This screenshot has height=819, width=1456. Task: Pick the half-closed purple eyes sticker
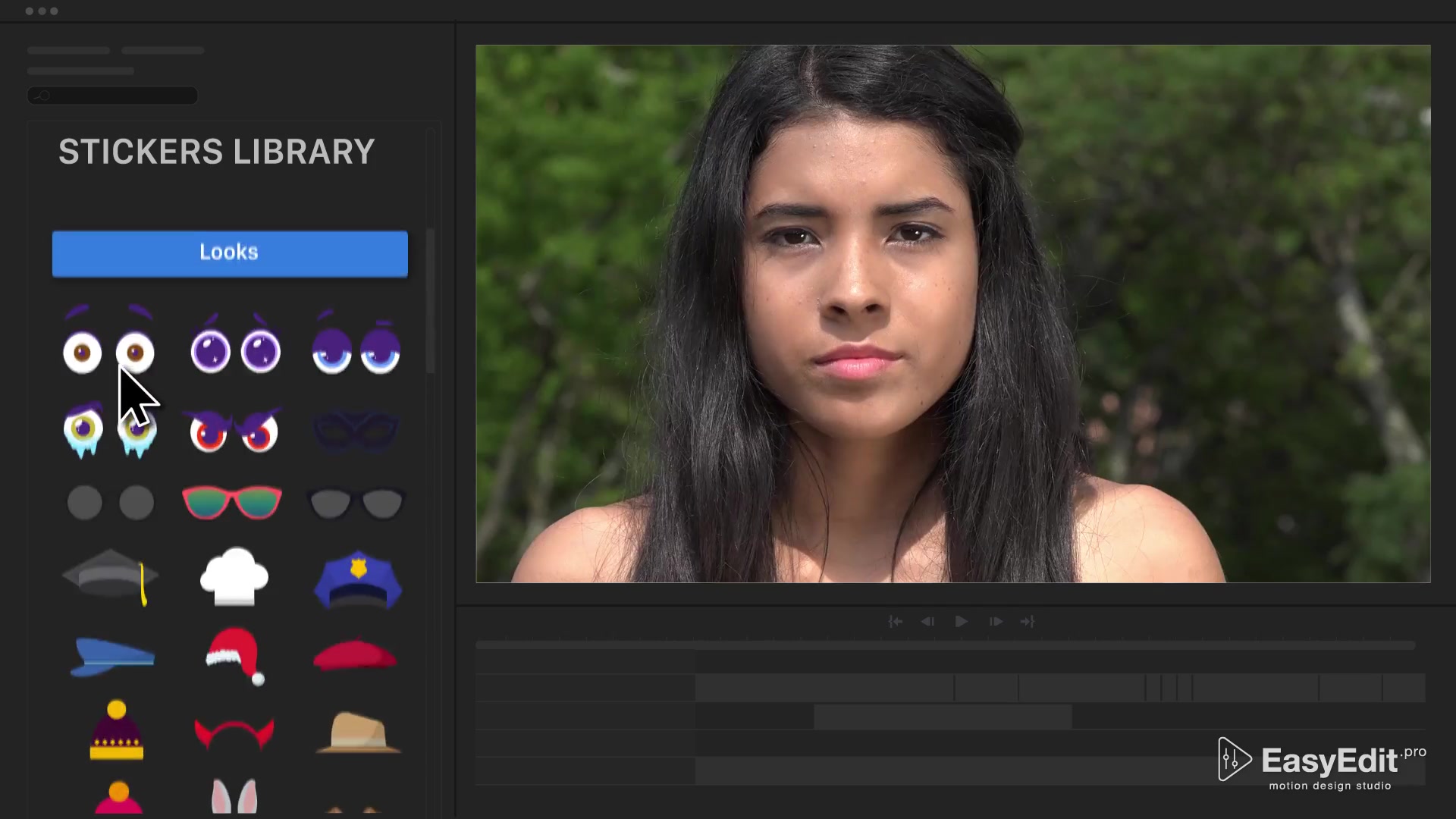[356, 343]
